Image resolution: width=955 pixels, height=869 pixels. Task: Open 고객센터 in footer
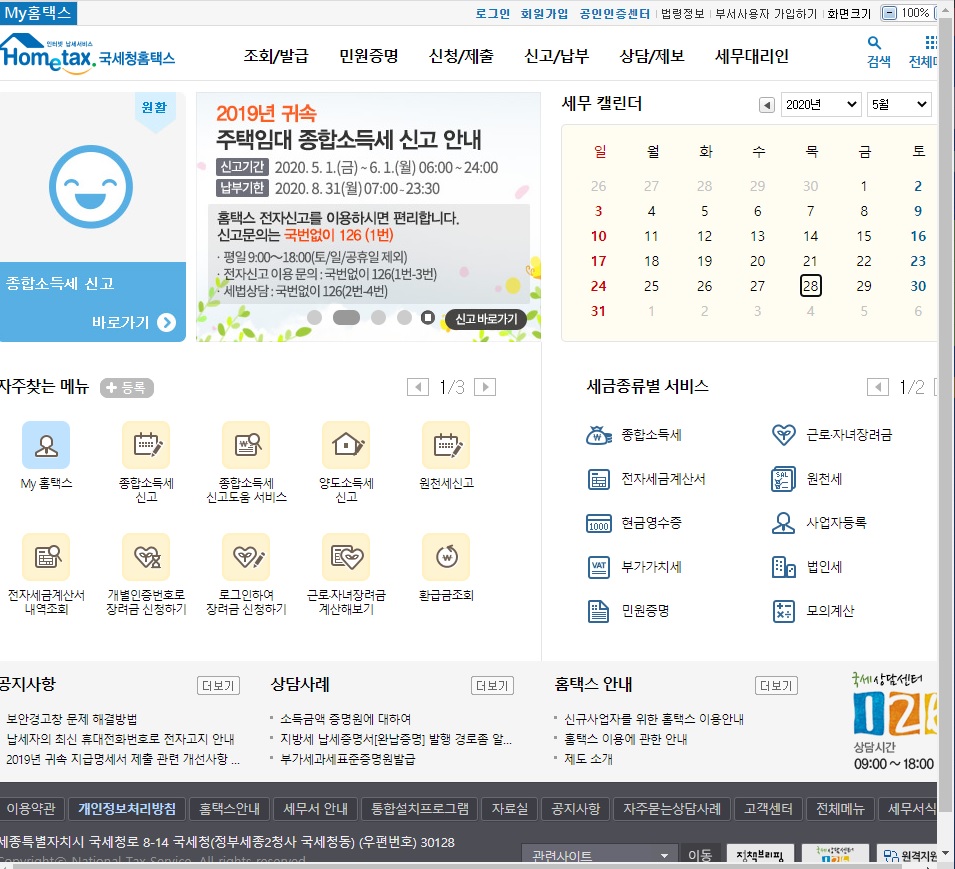[769, 809]
